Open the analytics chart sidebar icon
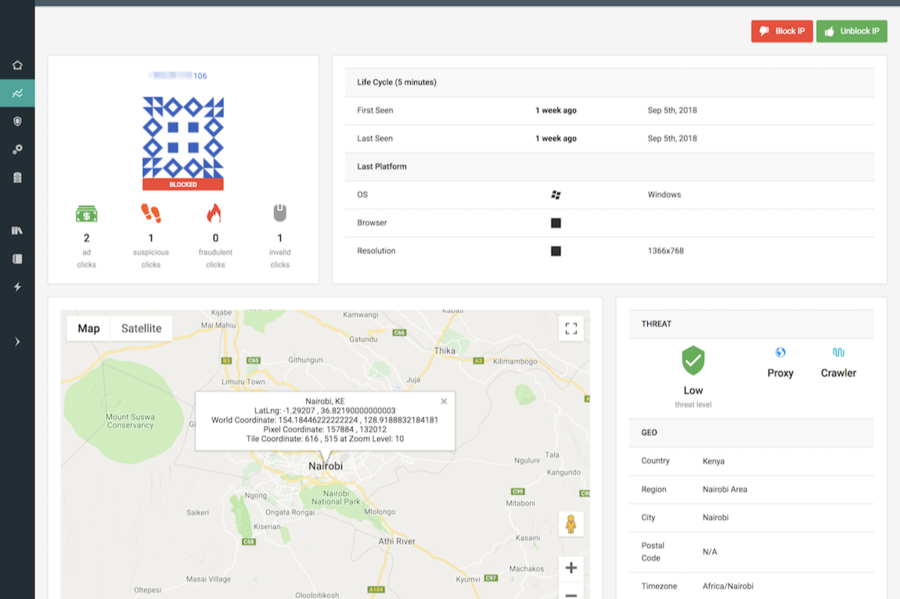This screenshot has width=900, height=599. click(x=17, y=93)
